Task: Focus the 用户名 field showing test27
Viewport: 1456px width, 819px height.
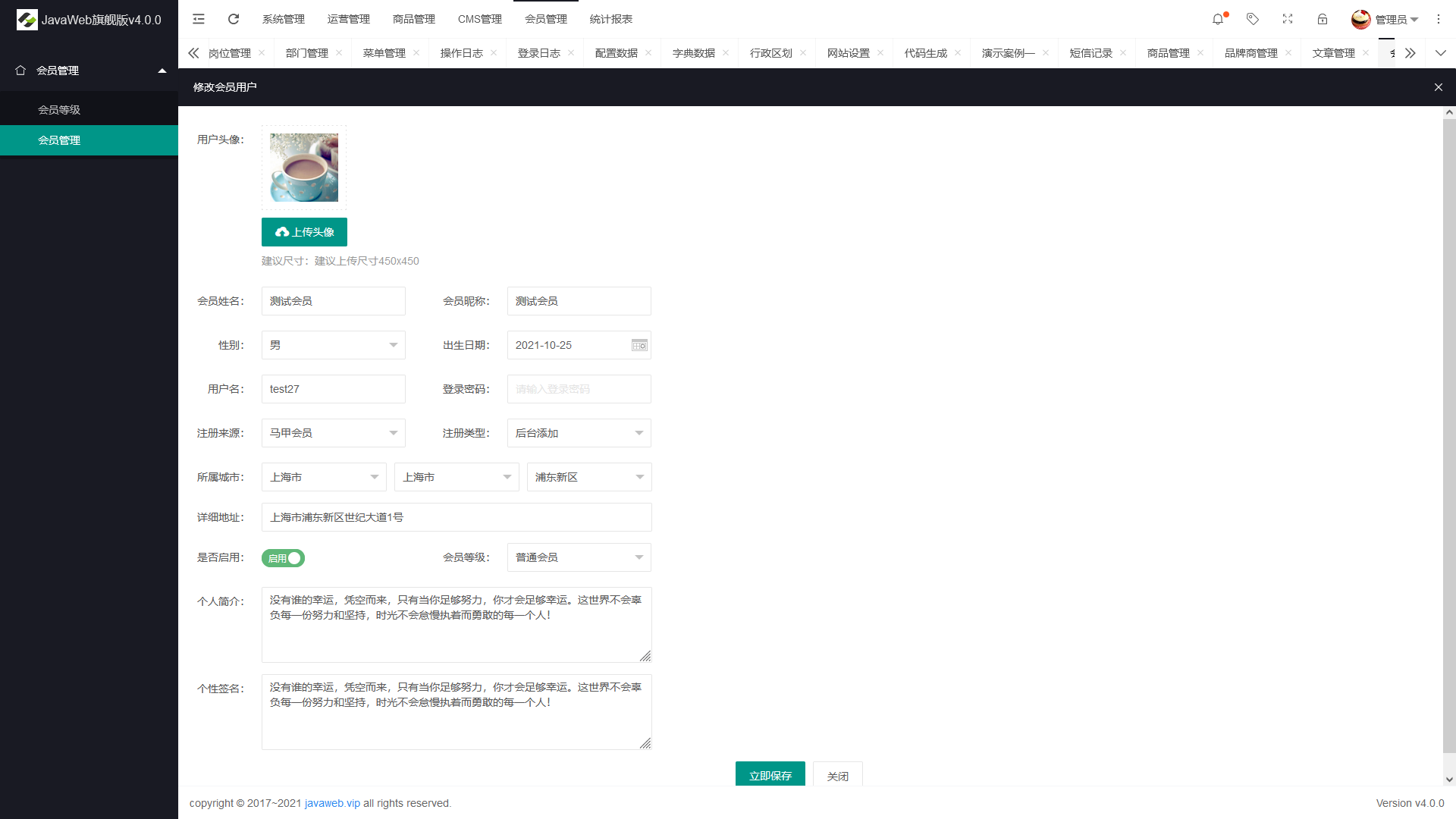Action: point(334,389)
